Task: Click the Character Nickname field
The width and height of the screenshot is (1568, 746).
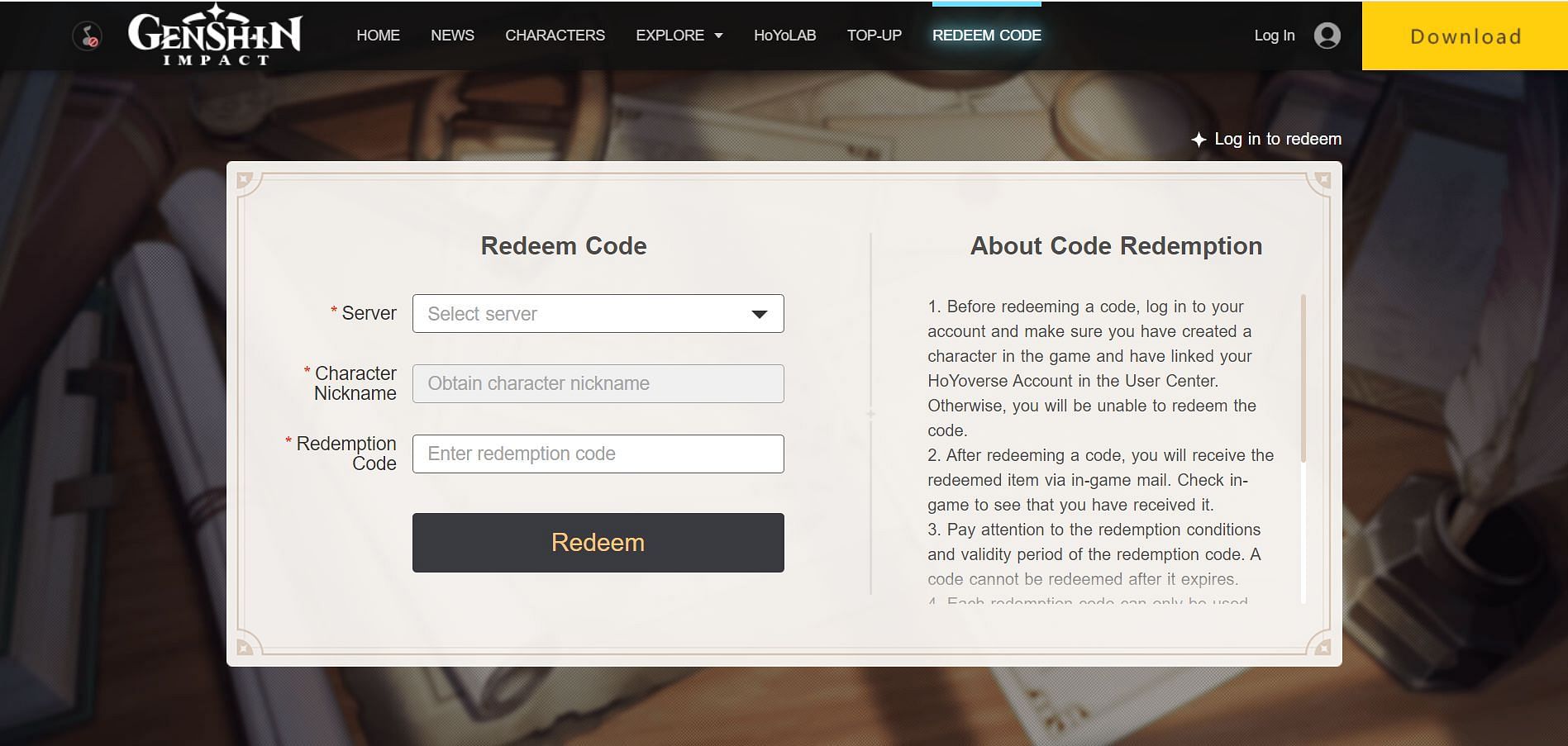Action: click(x=598, y=383)
